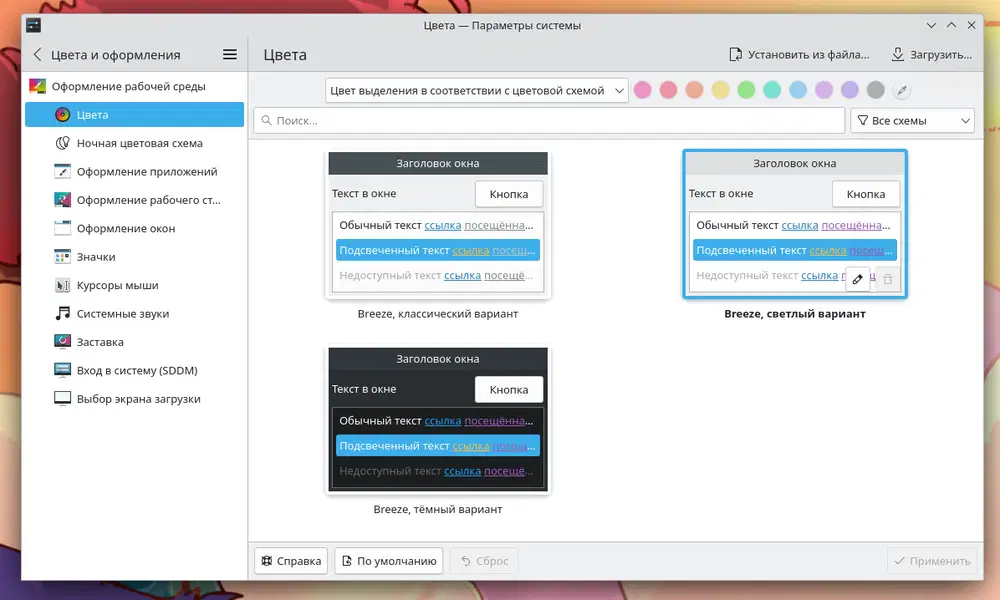The width and height of the screenshot is (1000, 600).
Task: Click the funnel filter icon beside Все схемы
Action: pos(862,121)
